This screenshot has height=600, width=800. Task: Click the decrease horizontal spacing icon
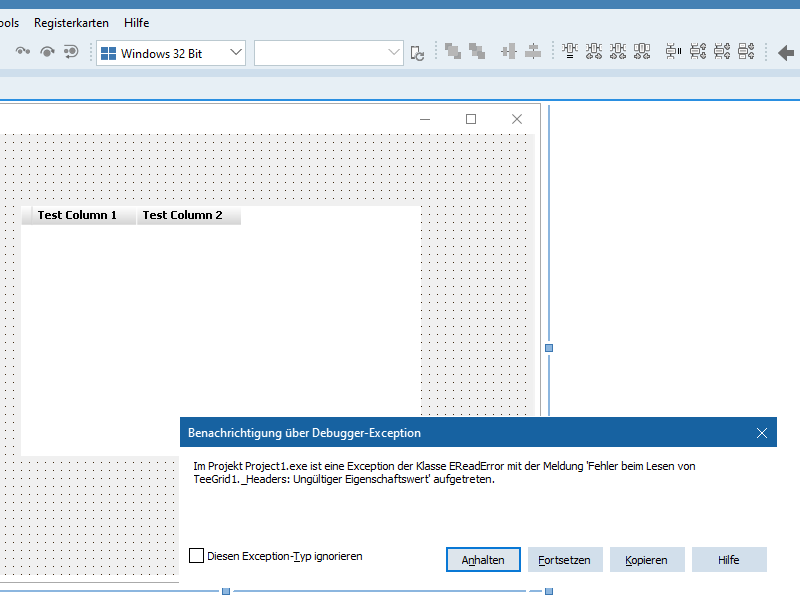click(x=618, y=52)
